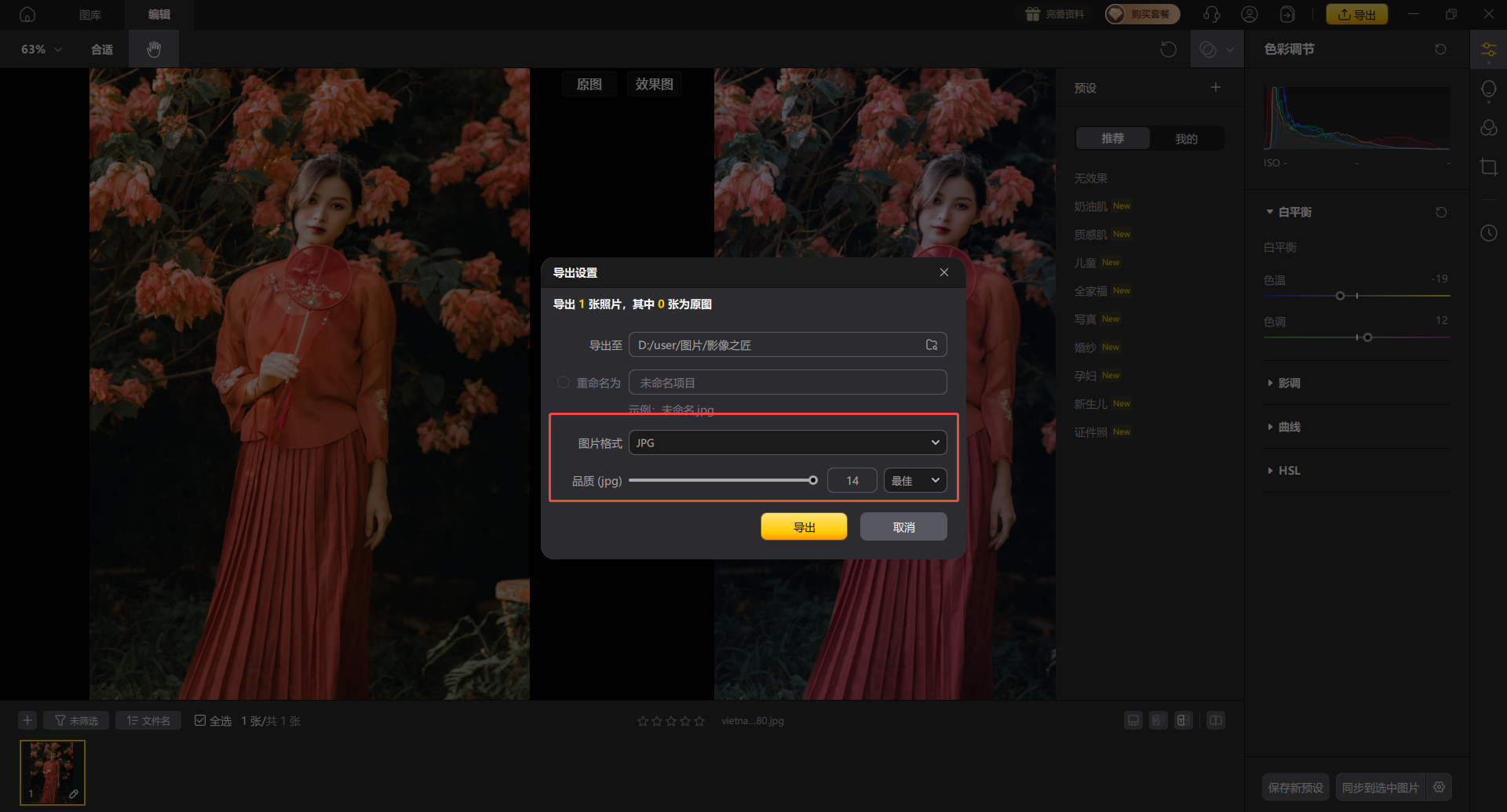Image resolution: width=1507 pixels, height=812 pixels.
Task: Open customer support headset icon
Action: click(1211, 14)
